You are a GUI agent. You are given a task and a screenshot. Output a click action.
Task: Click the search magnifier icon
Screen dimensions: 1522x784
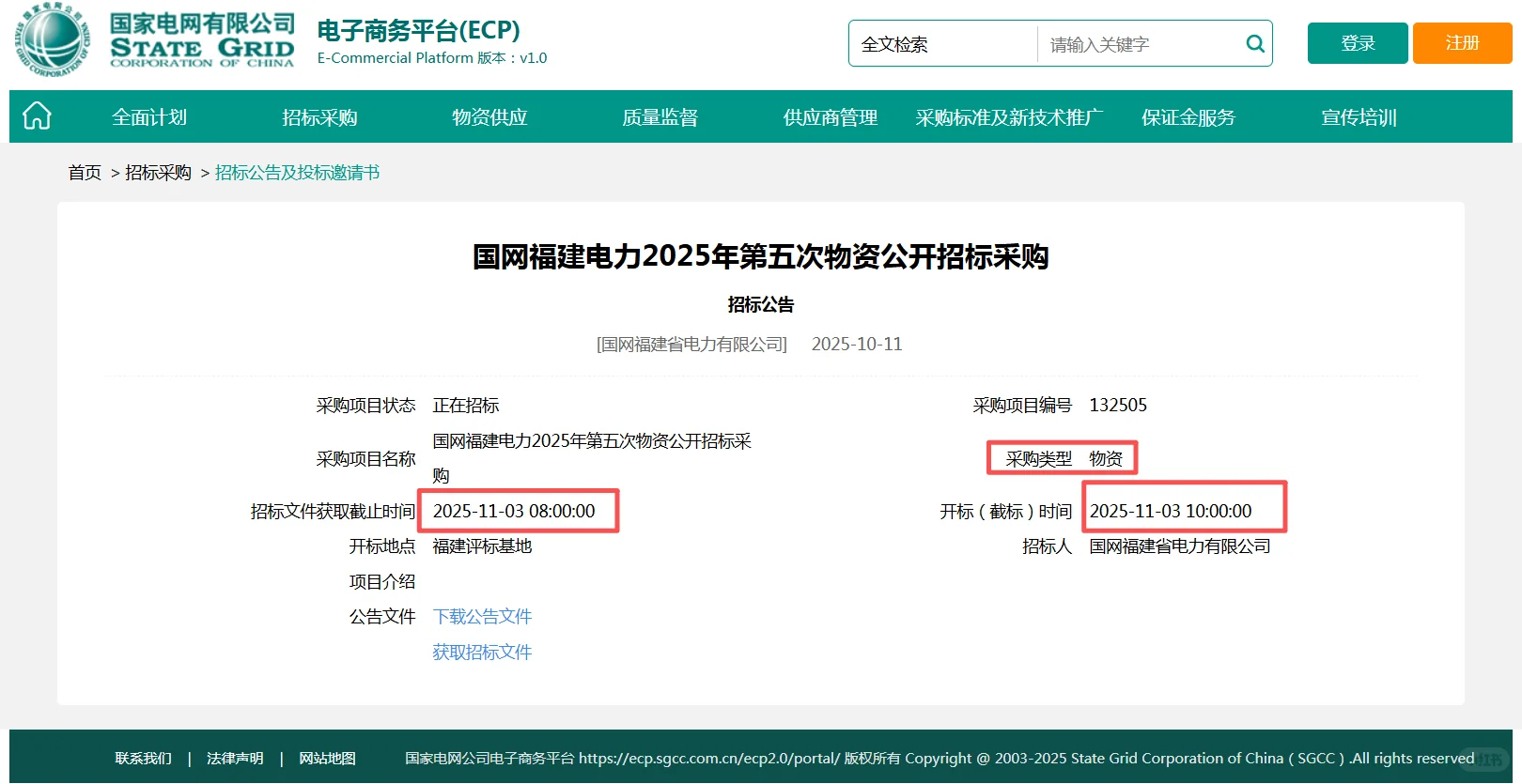pyautogui.click(x=1254, y=43)
